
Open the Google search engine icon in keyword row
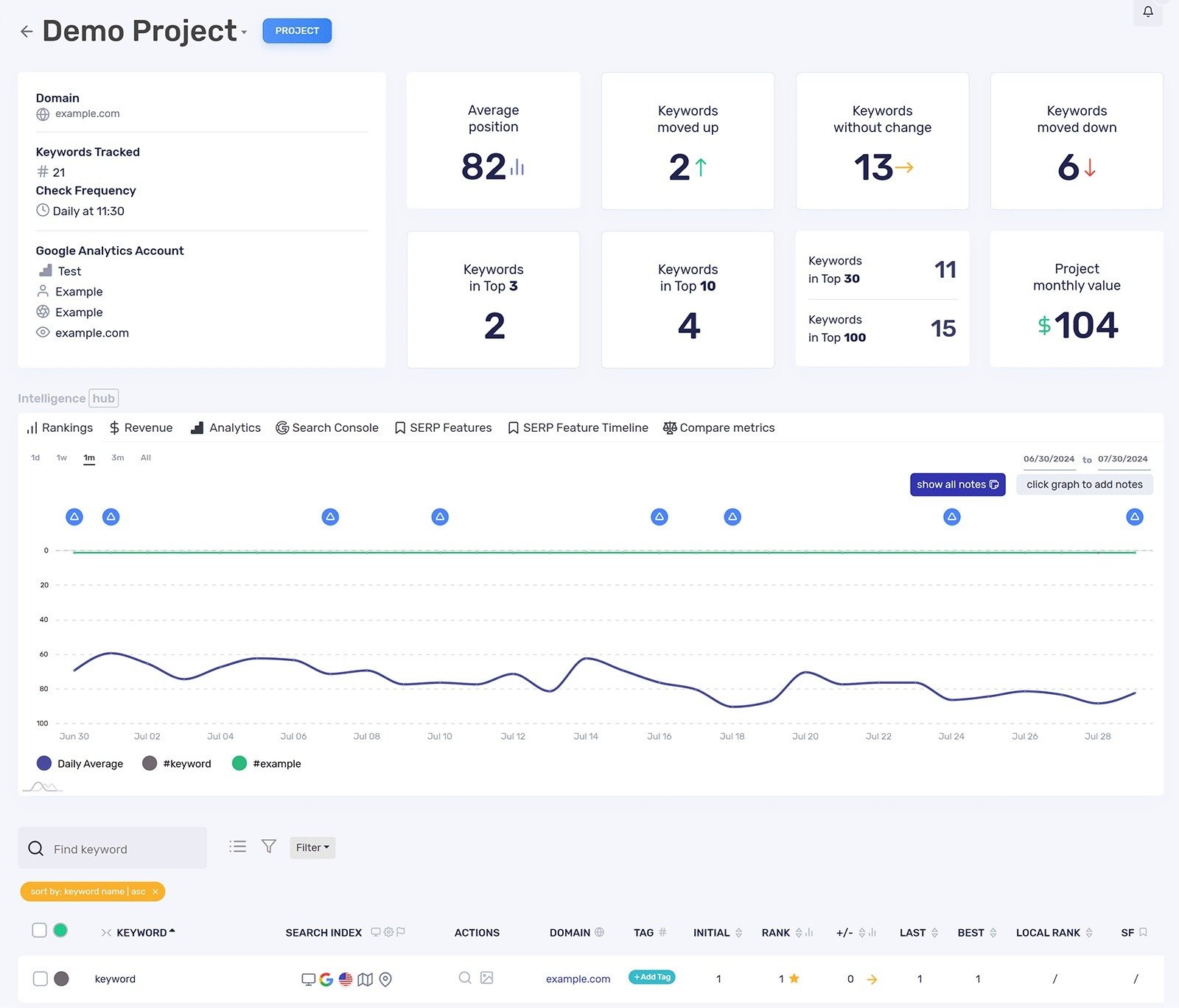[326, 979]
